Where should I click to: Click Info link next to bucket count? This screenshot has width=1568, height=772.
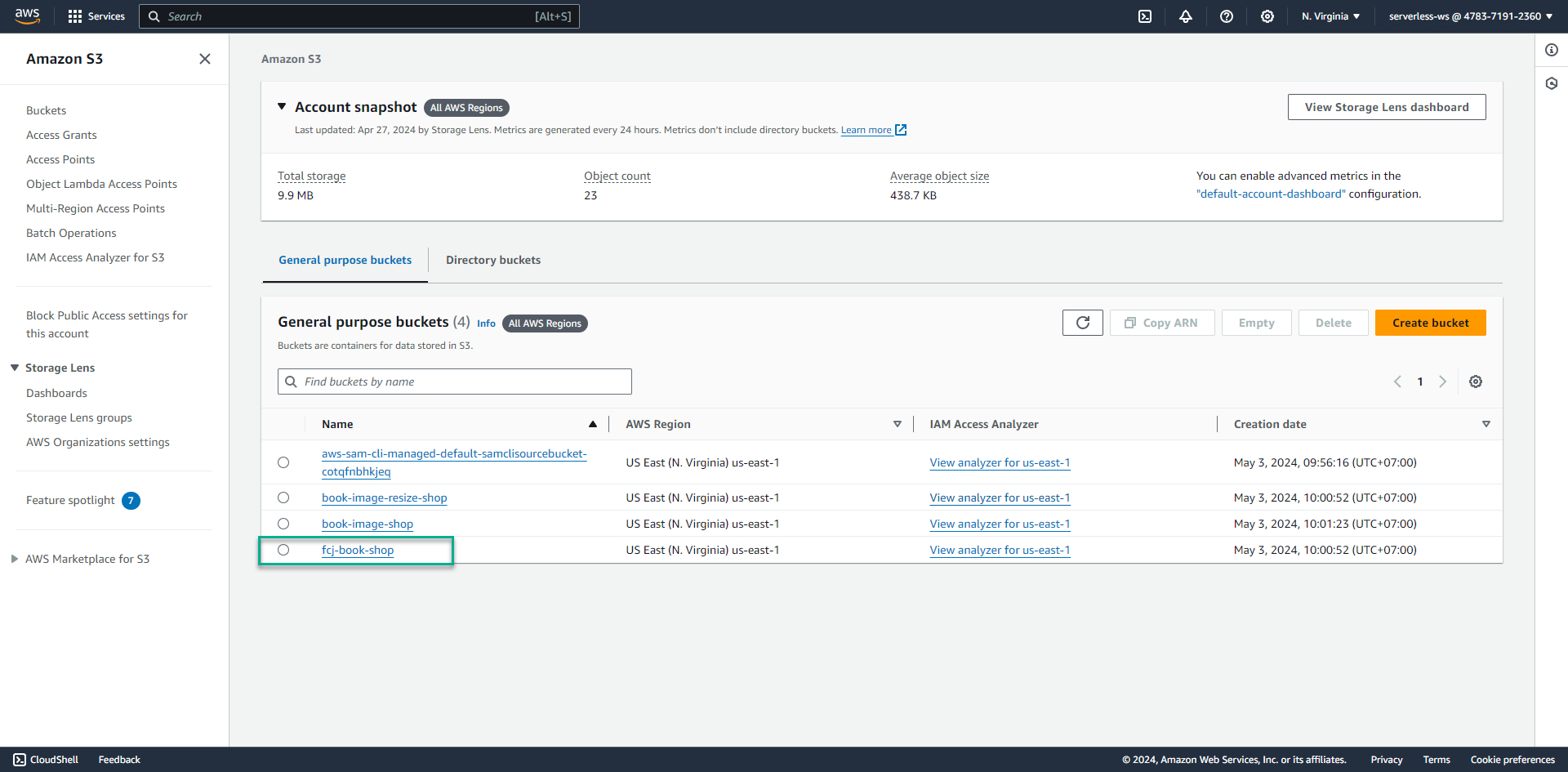coord(486,324)
